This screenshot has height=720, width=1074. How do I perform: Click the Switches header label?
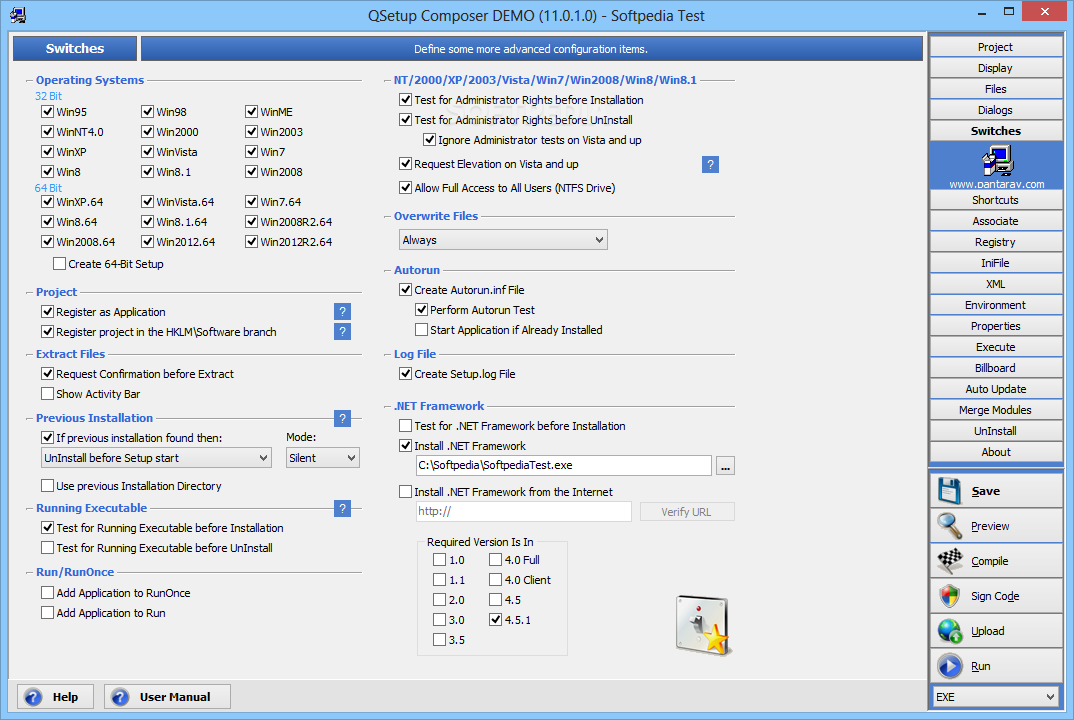[x=75, y=49]
